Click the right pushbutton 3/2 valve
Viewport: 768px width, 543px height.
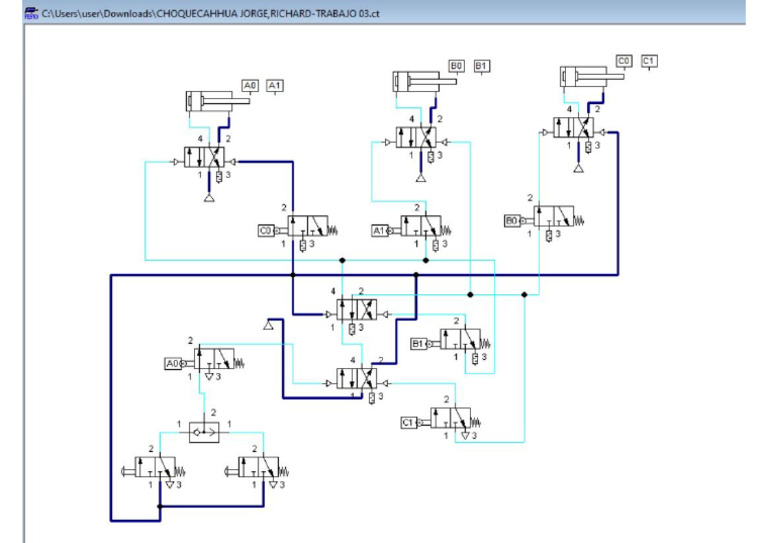(257, 471)
